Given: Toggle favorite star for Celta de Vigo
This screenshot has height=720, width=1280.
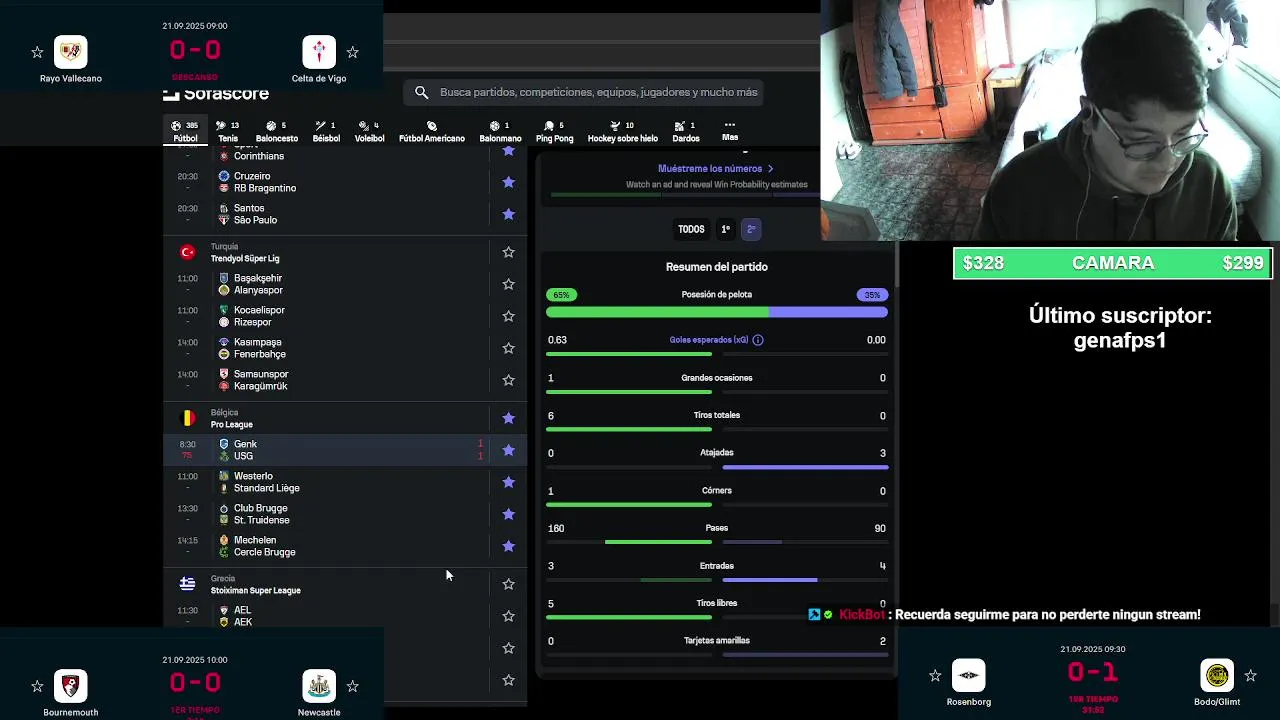Looking at the screenshot, I should (x=352, y=52).
